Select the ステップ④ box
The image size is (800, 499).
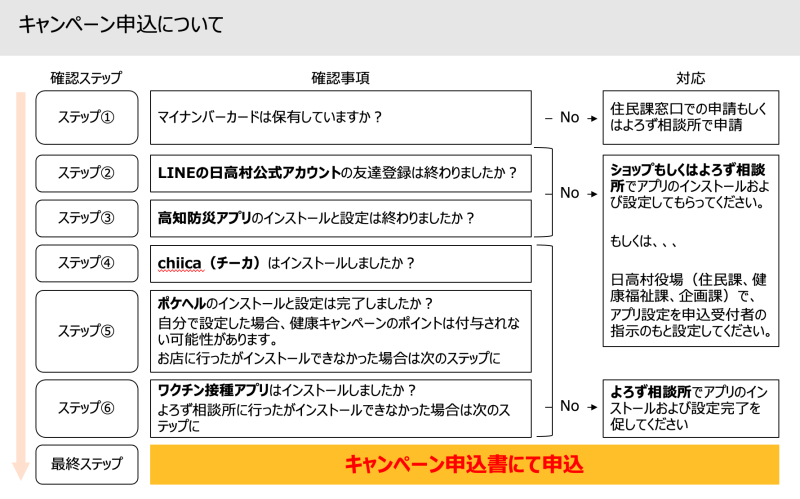point(86,263)
